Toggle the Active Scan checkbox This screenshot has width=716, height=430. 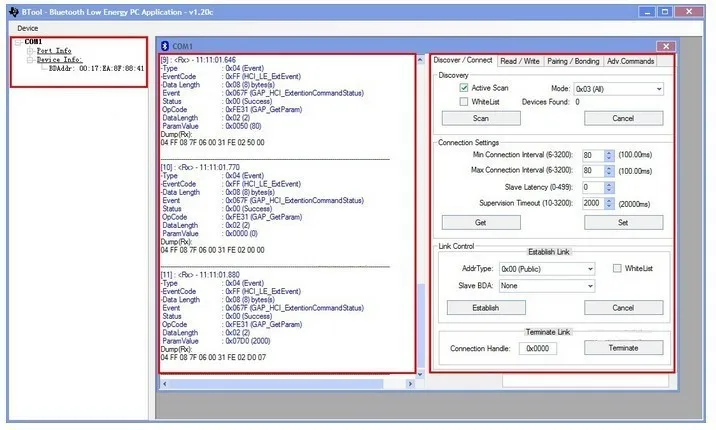coord(464,88)
